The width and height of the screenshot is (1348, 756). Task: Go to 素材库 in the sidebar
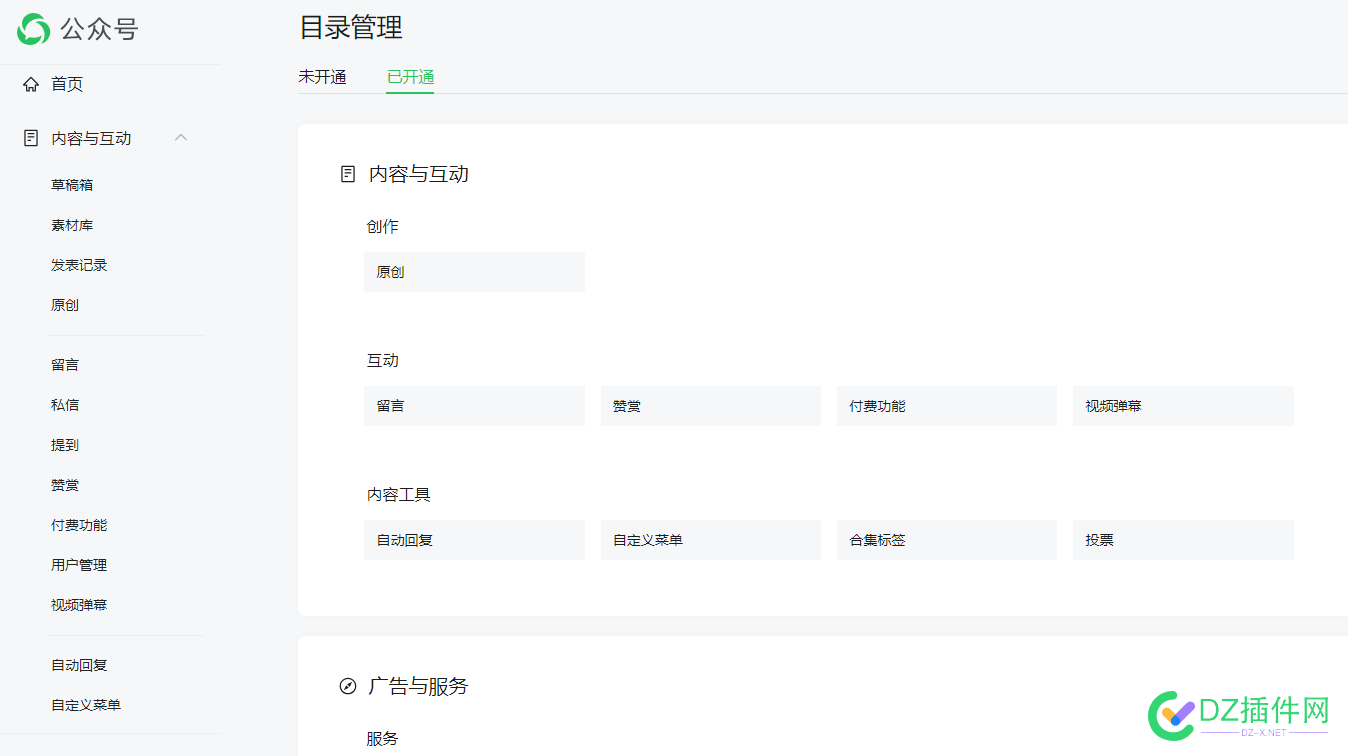[x=72, y=225]
